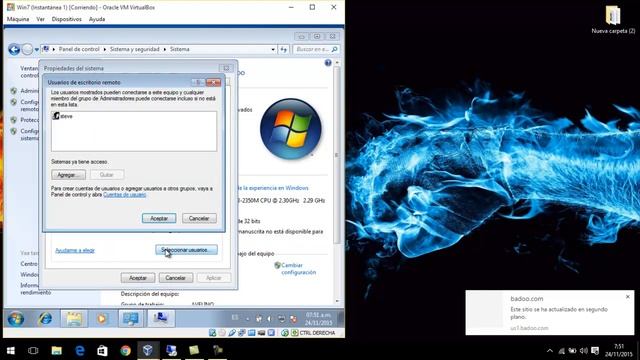
Task: Open the address bar history dropdown
Action: pos(273,49)
